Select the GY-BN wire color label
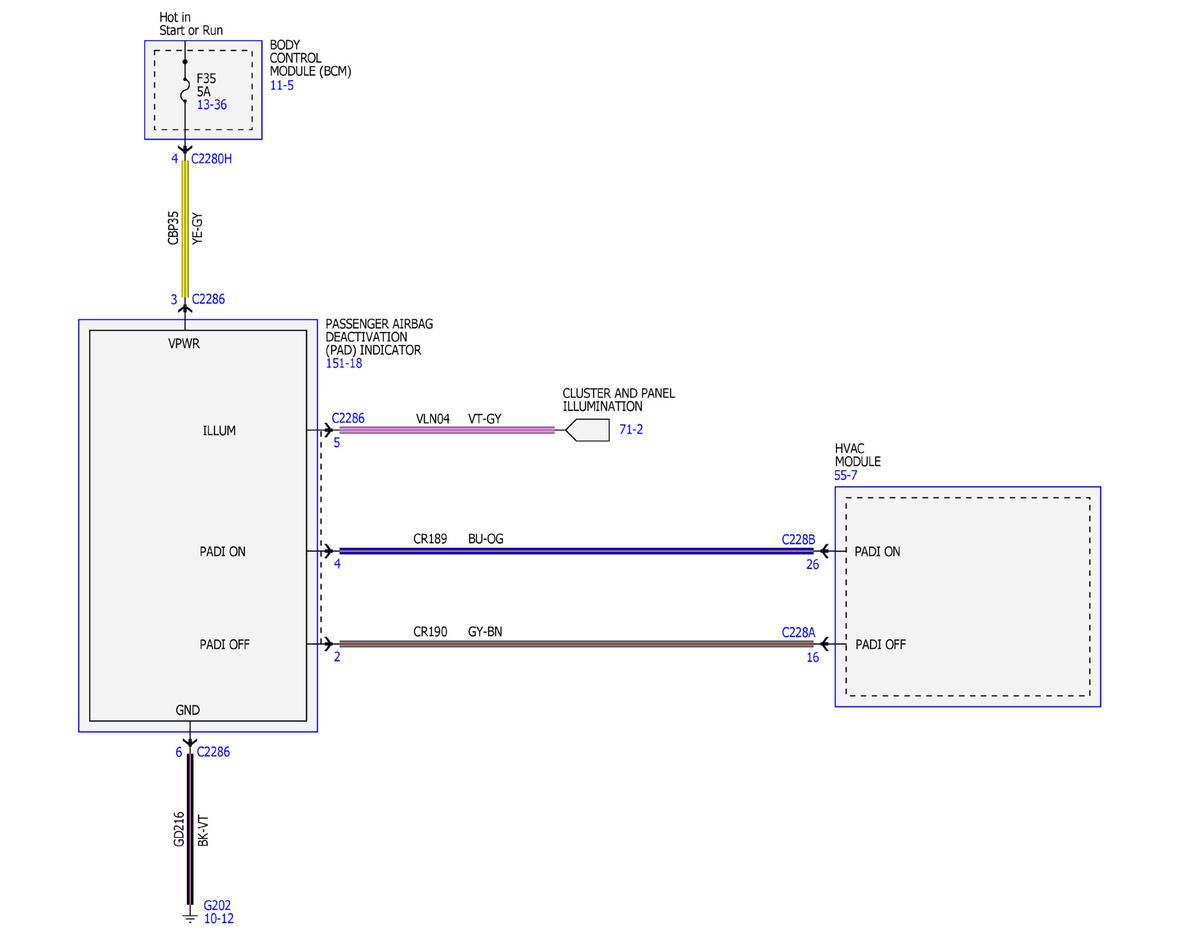 (x=485, y=632)
